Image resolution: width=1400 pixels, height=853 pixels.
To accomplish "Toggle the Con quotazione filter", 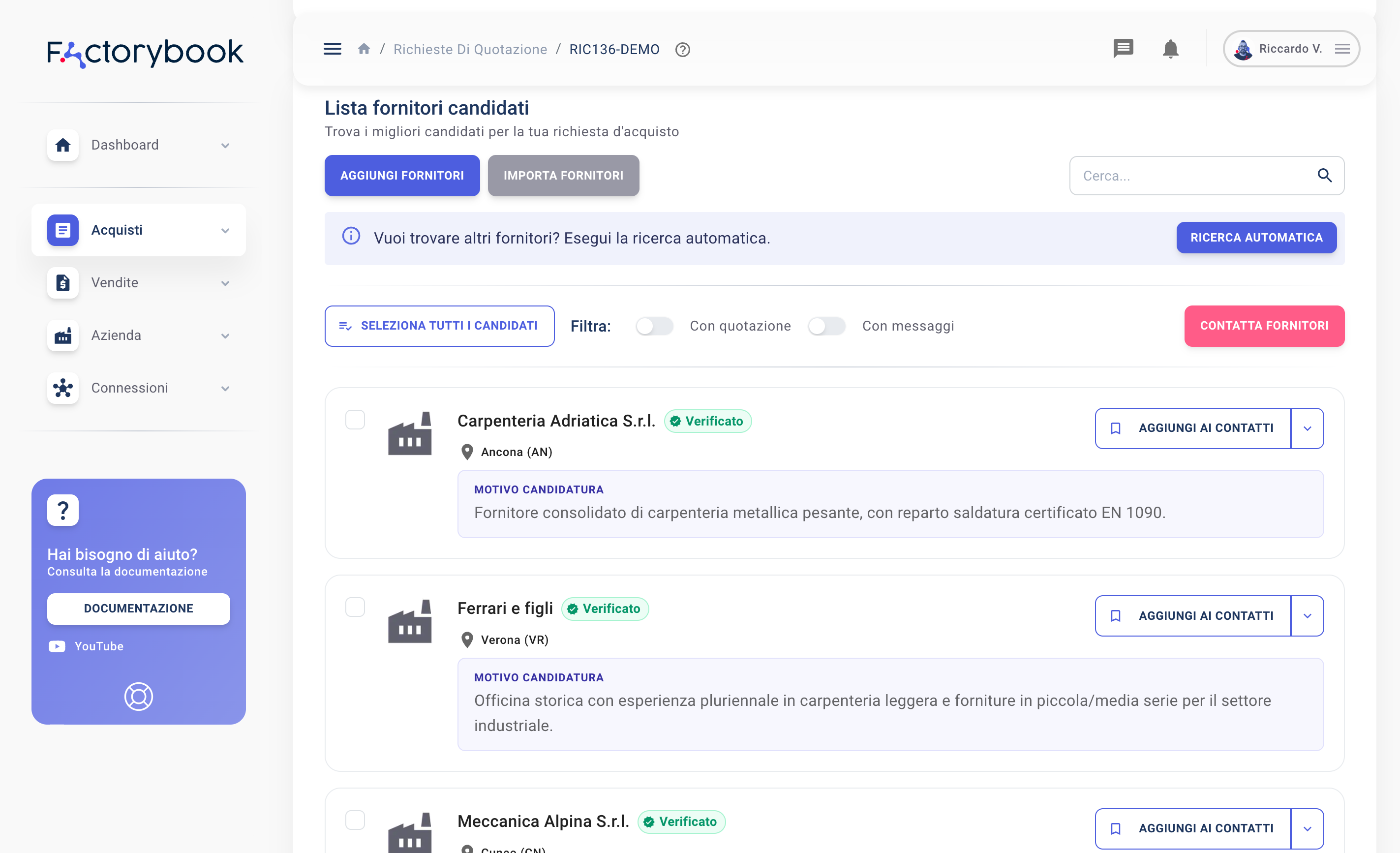I will 655,326.
